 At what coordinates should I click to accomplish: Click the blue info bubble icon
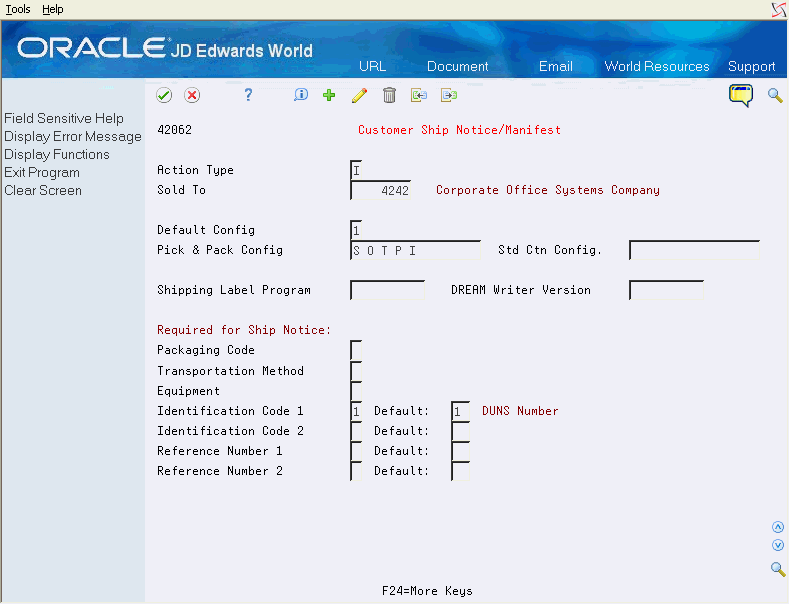coord(301,95)
